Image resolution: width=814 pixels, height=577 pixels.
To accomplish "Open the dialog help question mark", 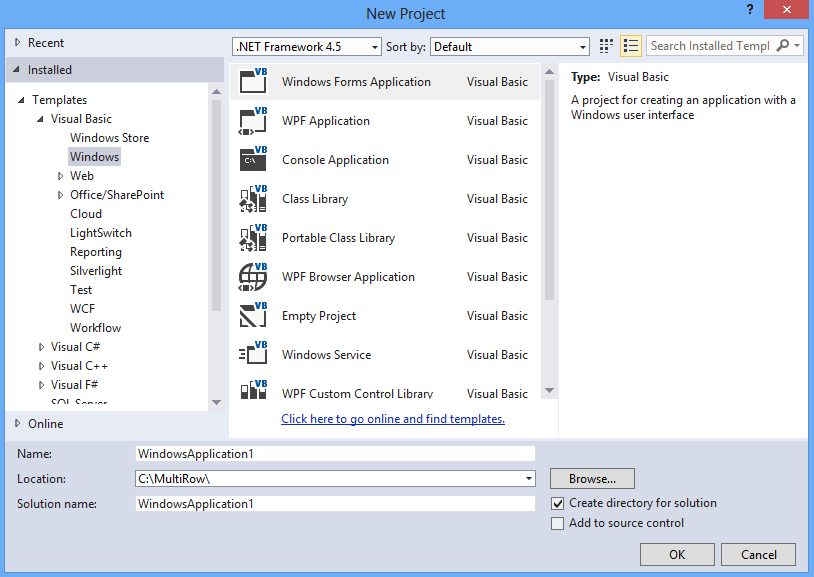I will (x=750, y=9).
